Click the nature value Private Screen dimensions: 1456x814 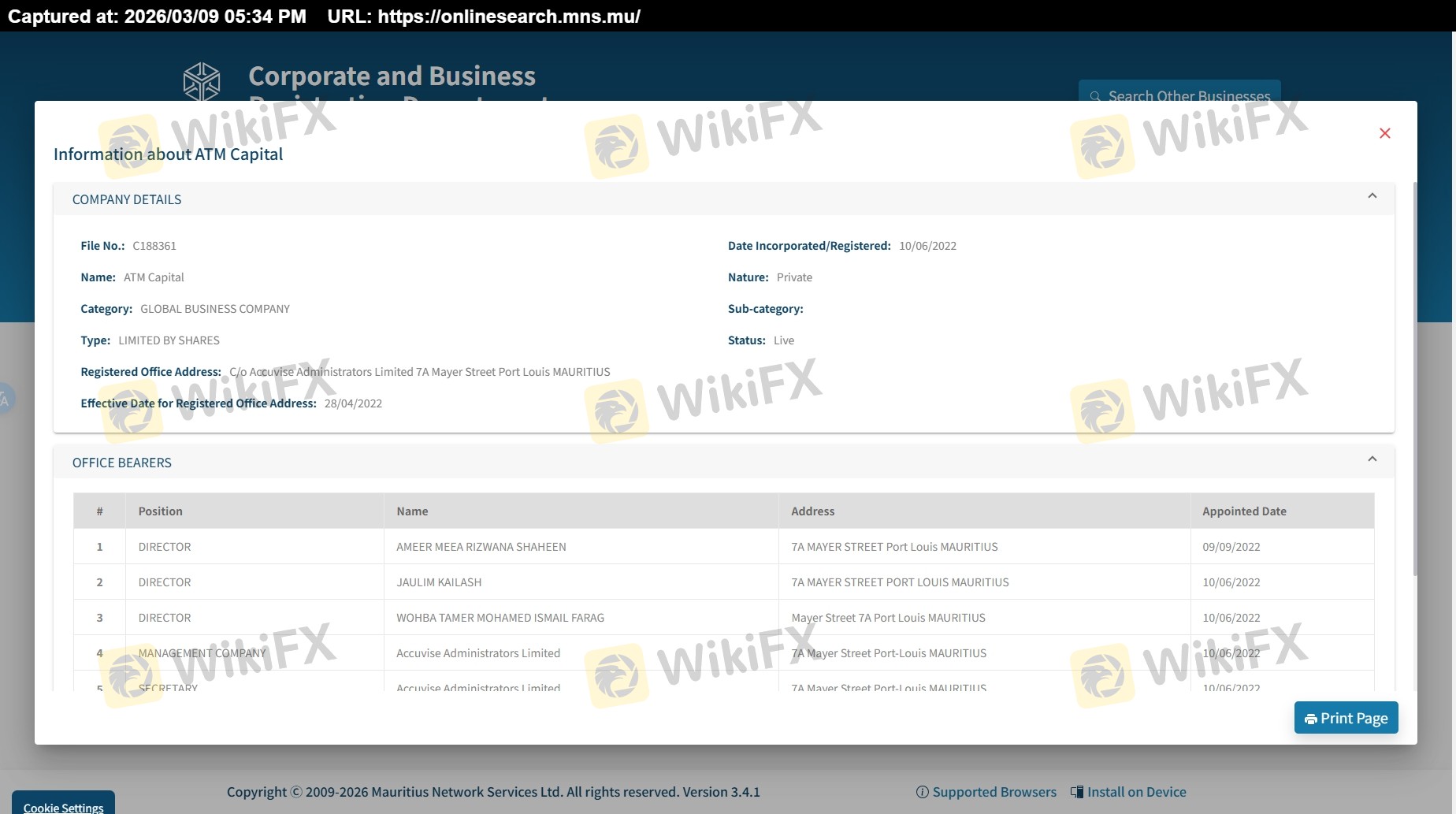point(794,277)
